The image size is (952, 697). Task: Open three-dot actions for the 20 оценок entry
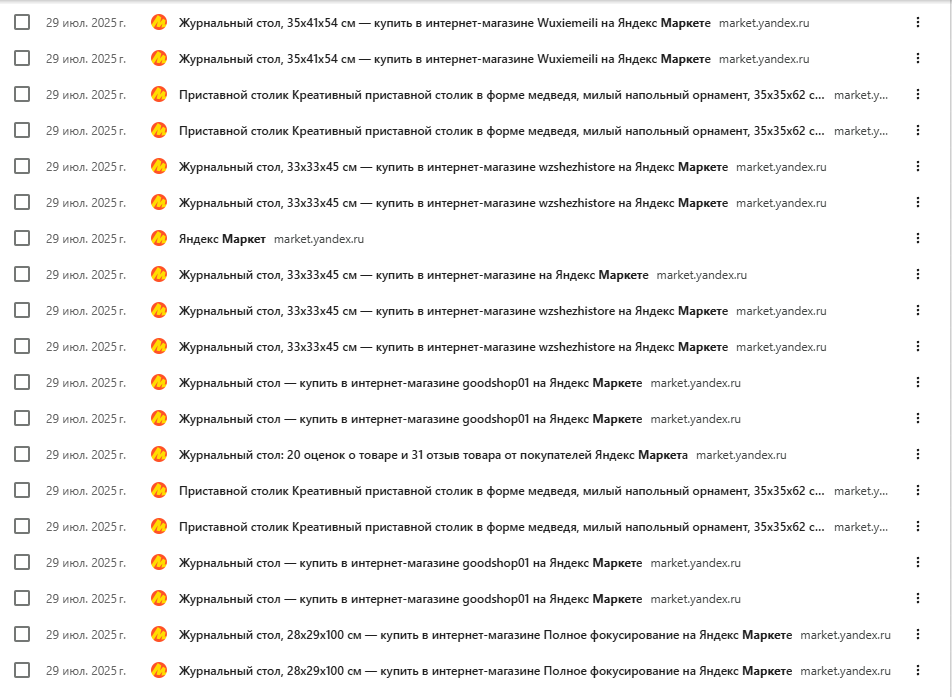[x=917, y=455]
